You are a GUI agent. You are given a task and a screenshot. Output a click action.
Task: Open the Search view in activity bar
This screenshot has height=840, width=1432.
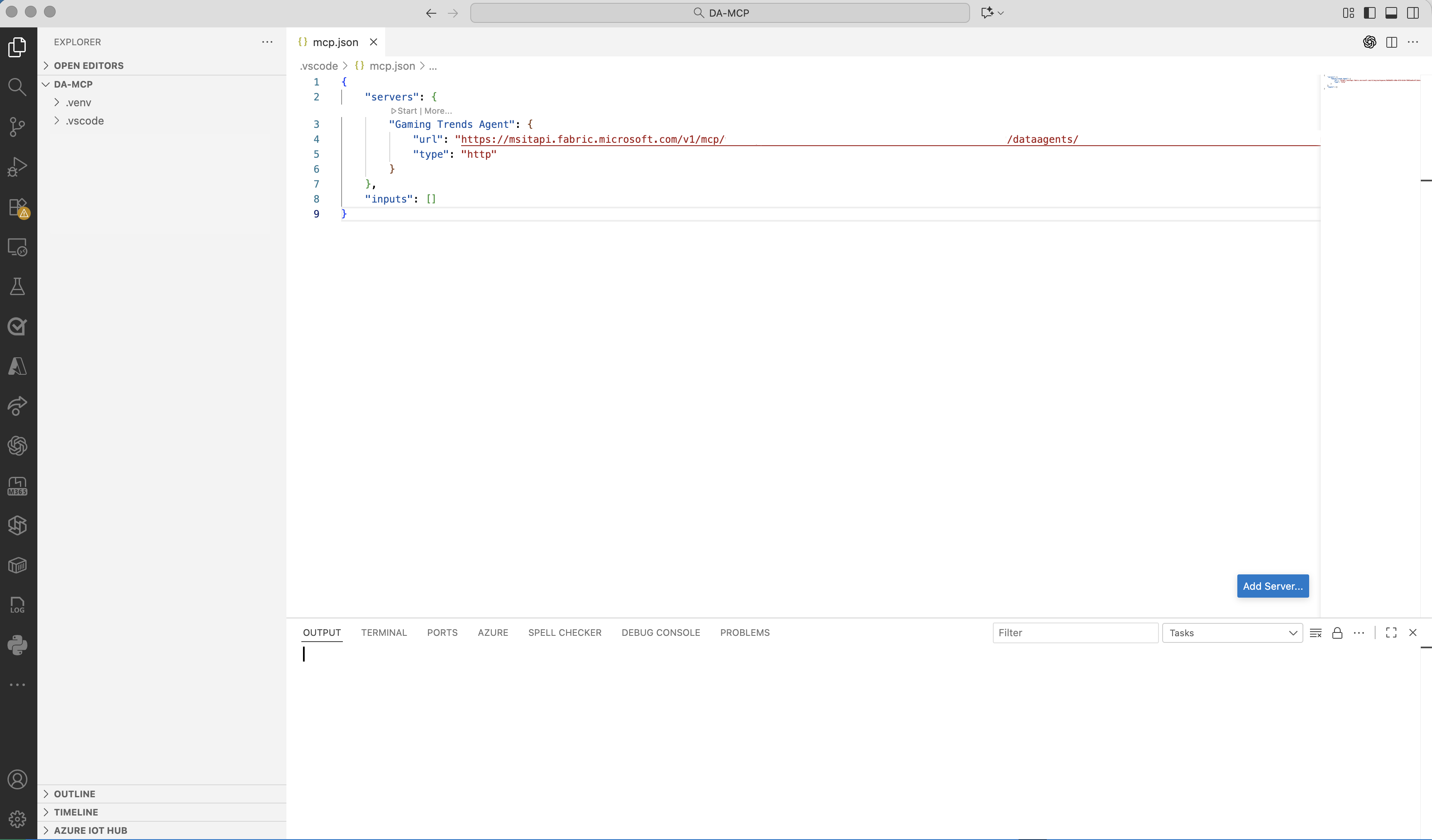point(17,87)
